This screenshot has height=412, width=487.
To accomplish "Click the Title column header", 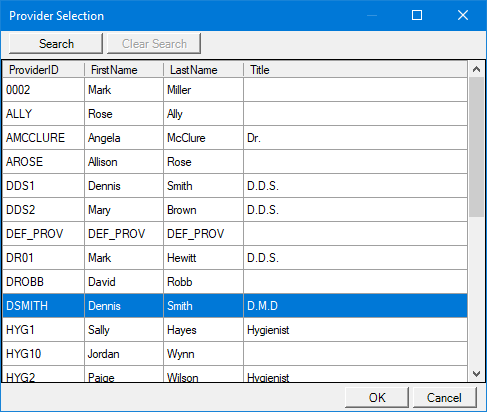I will (355, 70).
